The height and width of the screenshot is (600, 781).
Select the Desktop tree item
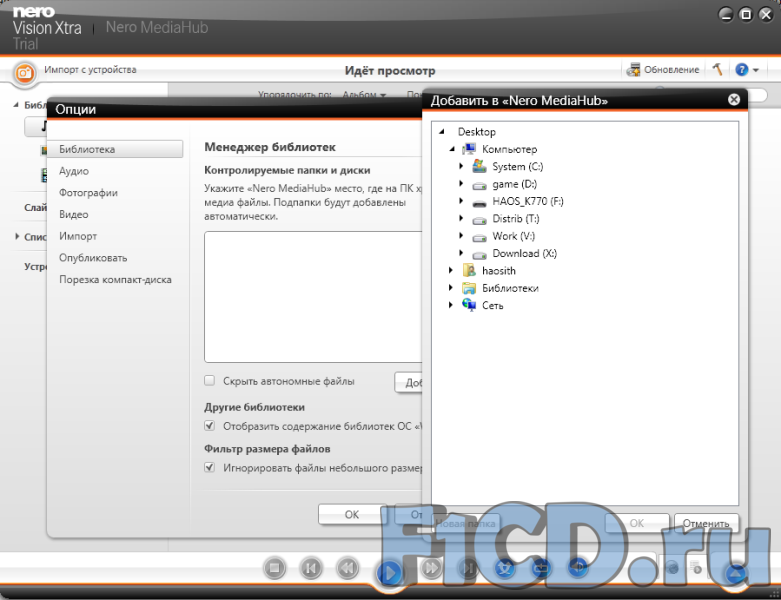[477, 132]
